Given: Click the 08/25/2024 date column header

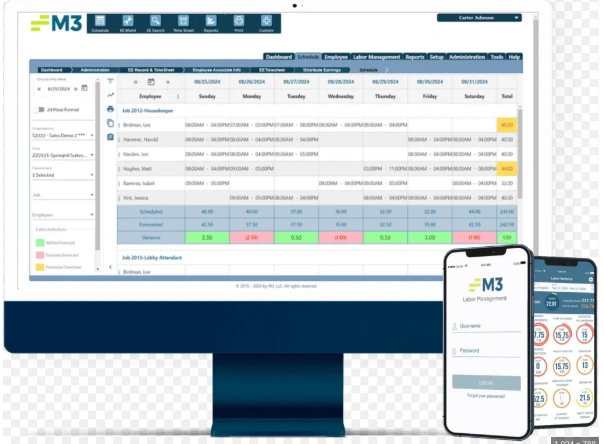Looking at the screenshot, I should [x=207, y=82].
